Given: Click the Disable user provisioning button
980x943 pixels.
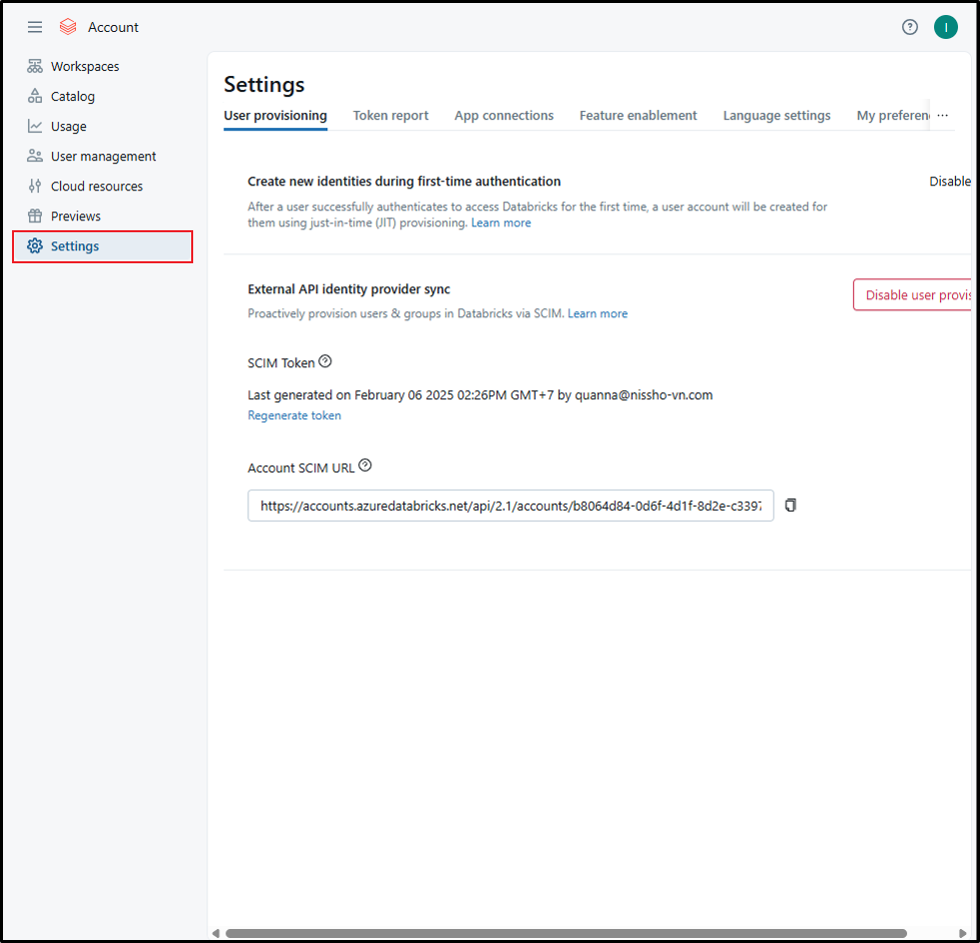Looking at the screenshot, I should click(x=914, y=295).
